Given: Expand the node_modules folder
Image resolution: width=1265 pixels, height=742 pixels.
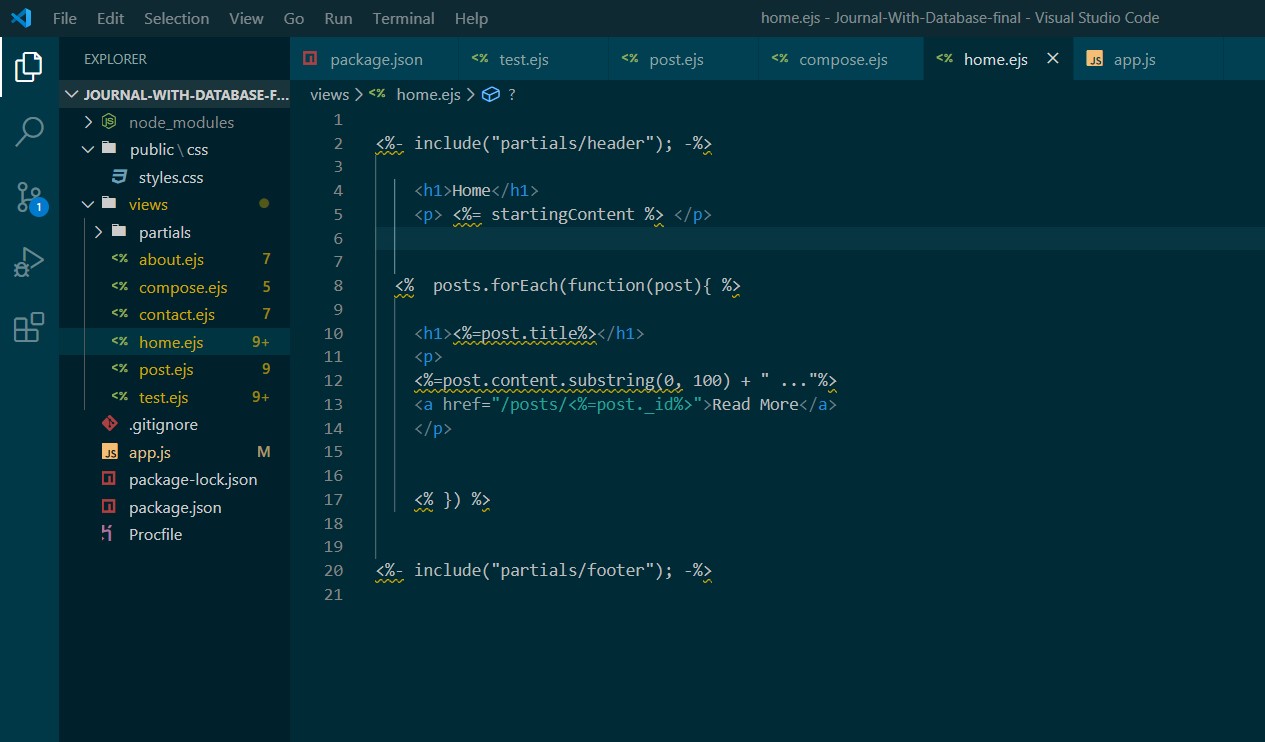Looking at the screenshot, I should point(89,122).
